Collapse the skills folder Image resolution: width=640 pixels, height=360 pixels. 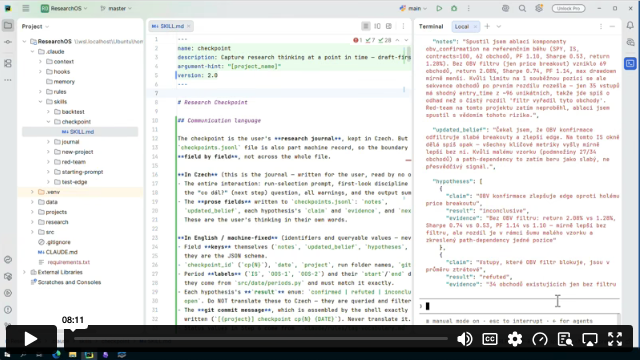(40, 102)
